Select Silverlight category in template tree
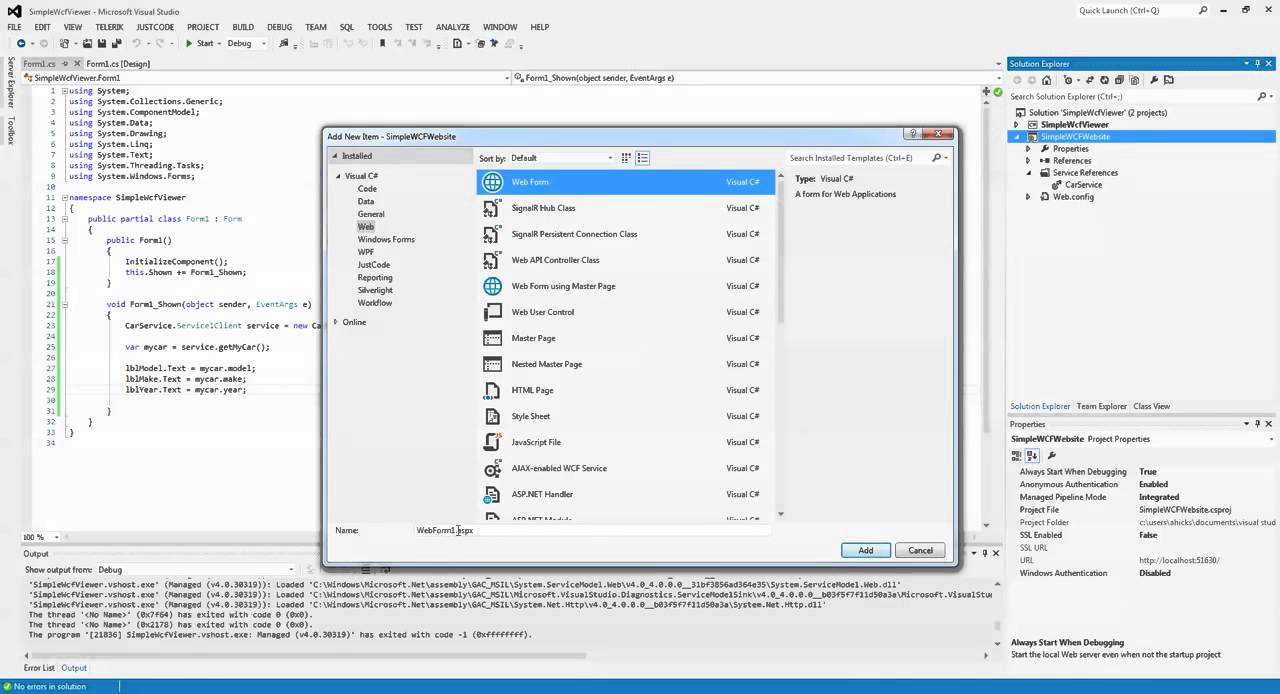The width and height of the screenshot is (1280, 694). tap(375, 290)
